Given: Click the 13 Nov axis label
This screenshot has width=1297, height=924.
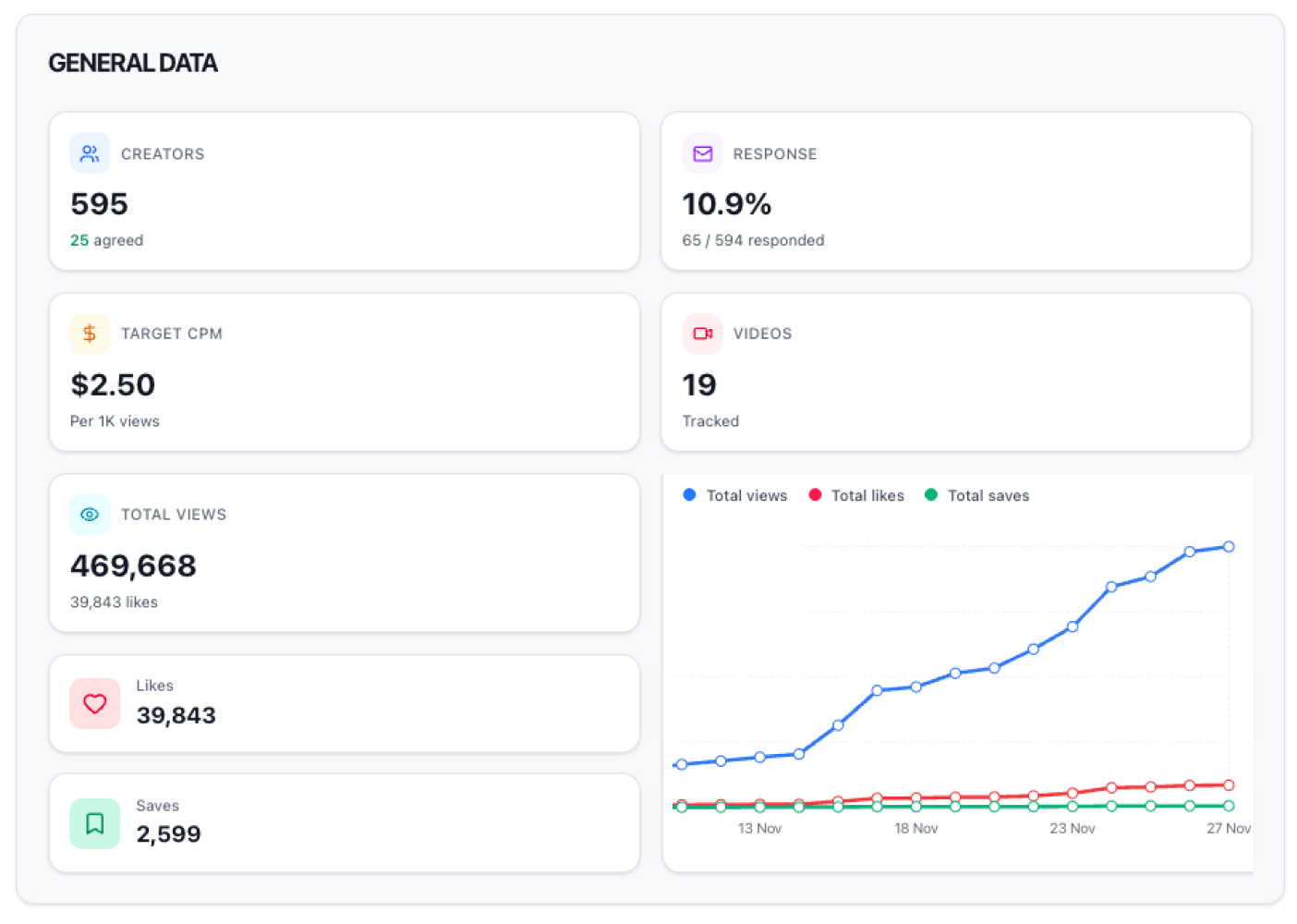Looking at the screenshot, I should [x=759, y=829].
